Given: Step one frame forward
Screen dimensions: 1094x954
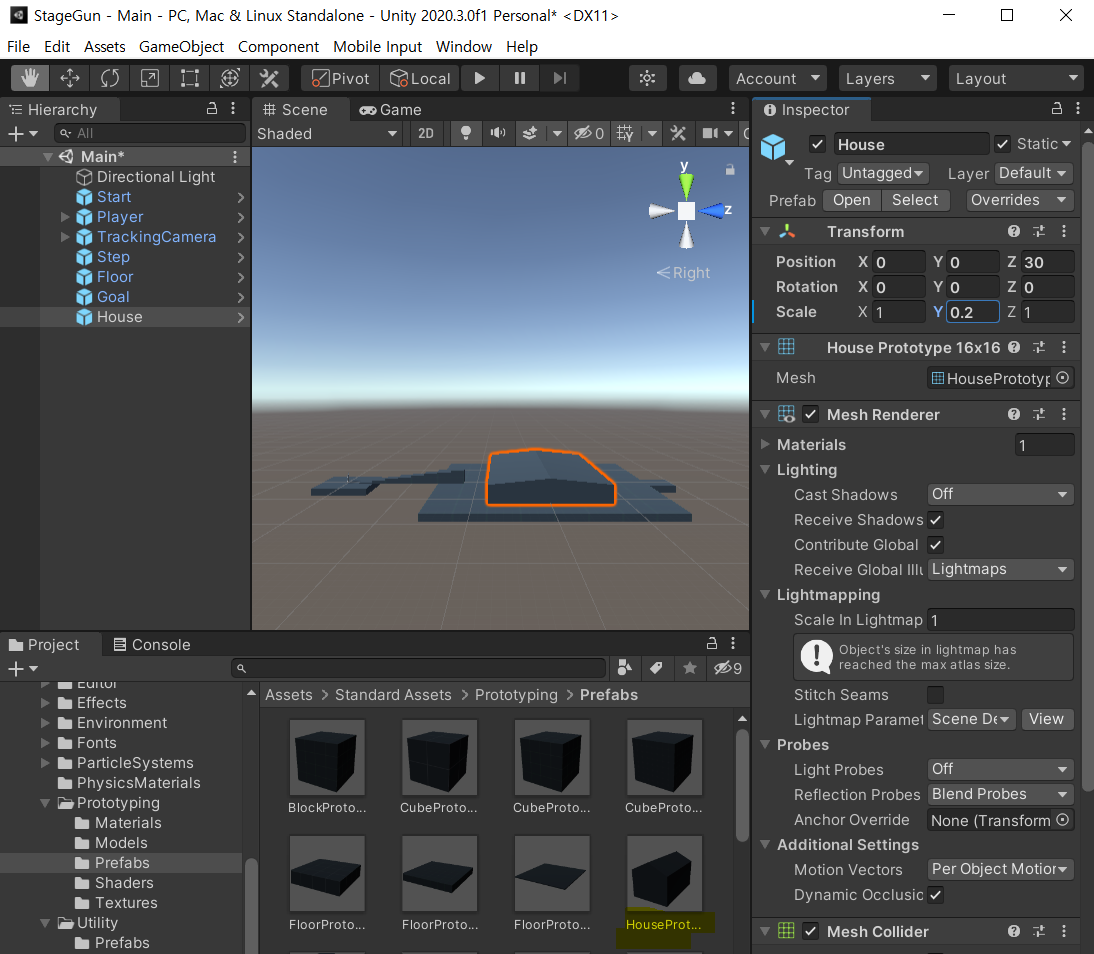Looking at the screenshot, I should pyautogui.click(x=560, y=78).
